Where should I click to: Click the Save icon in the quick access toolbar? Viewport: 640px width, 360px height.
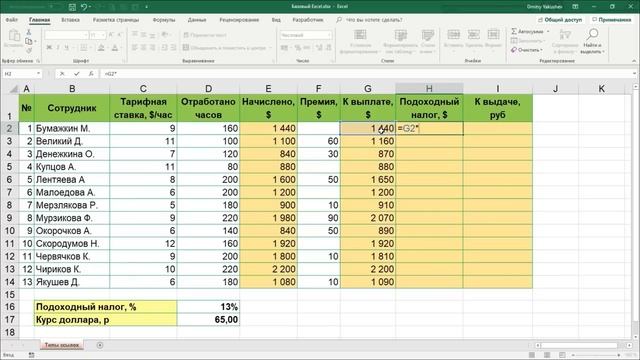coord(72,7)
